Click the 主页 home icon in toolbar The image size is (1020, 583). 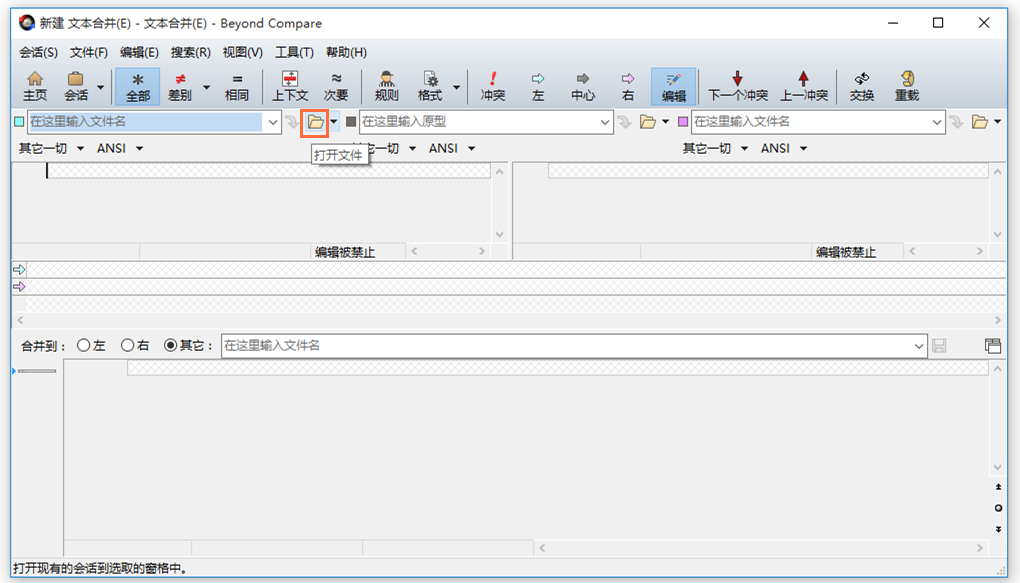point(35,86)
